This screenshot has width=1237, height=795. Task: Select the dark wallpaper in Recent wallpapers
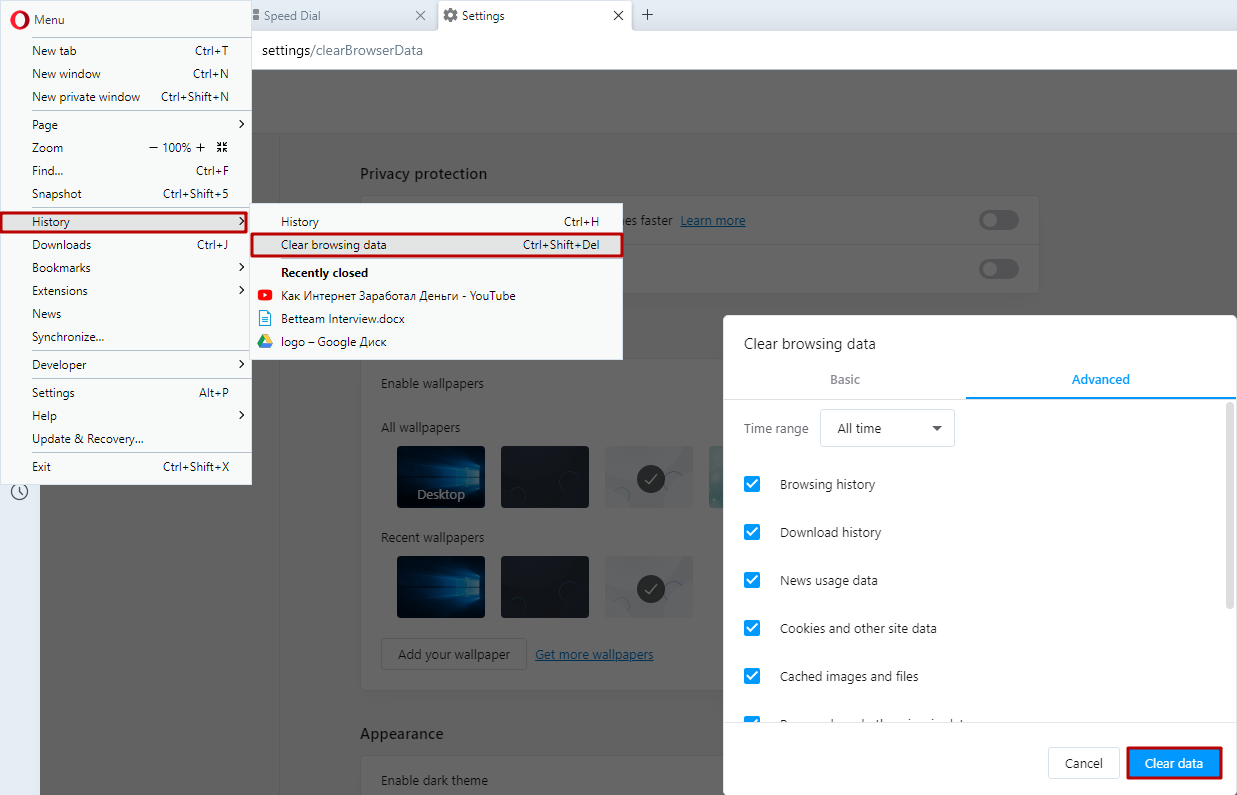545,587
